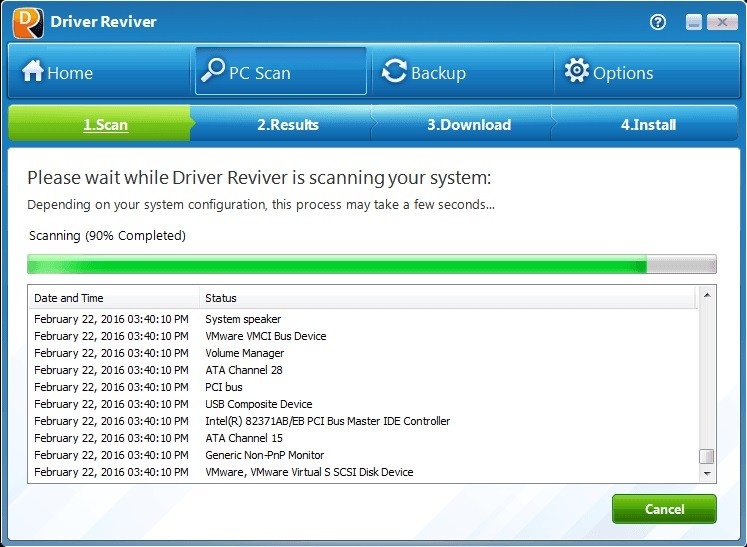This screenshot has width=747, height=547.
Task: Open the Home tab label
Action: click(70, 73)
